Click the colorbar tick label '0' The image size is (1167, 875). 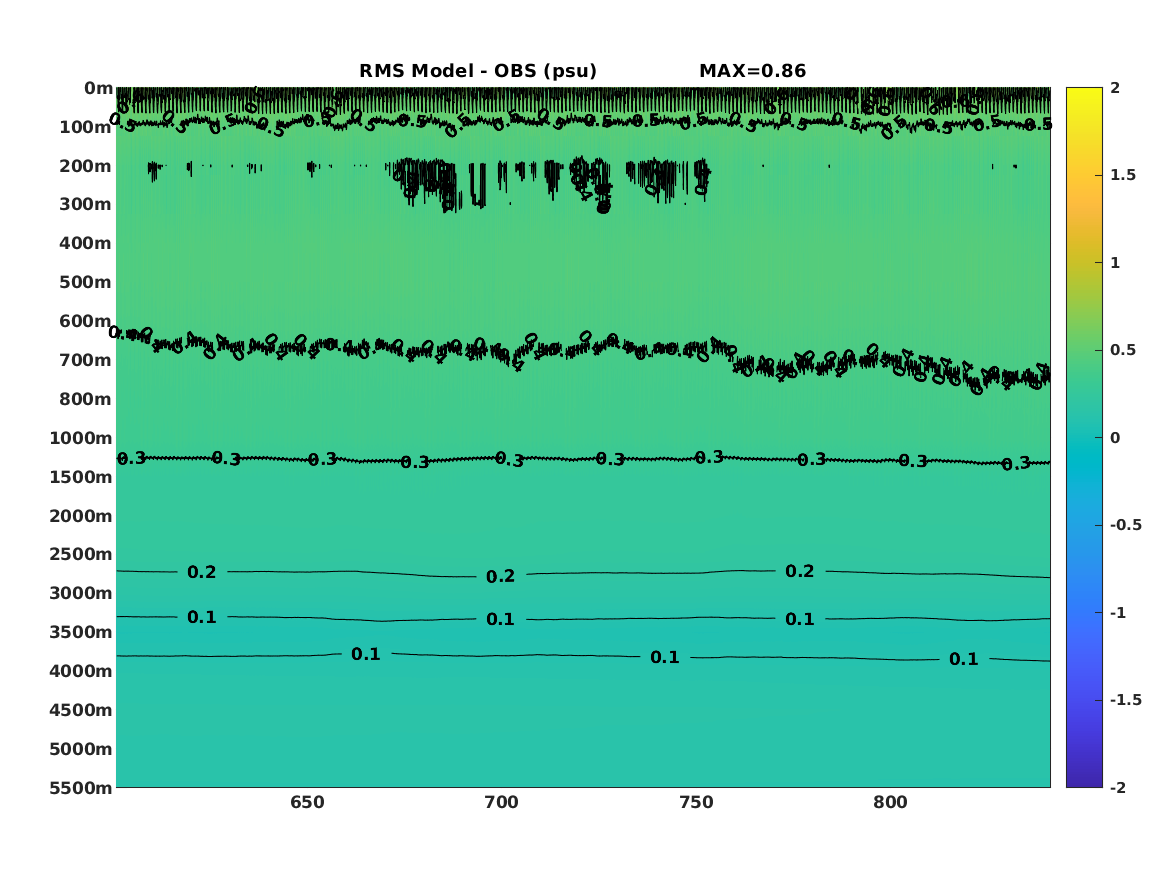[1115, 438]
